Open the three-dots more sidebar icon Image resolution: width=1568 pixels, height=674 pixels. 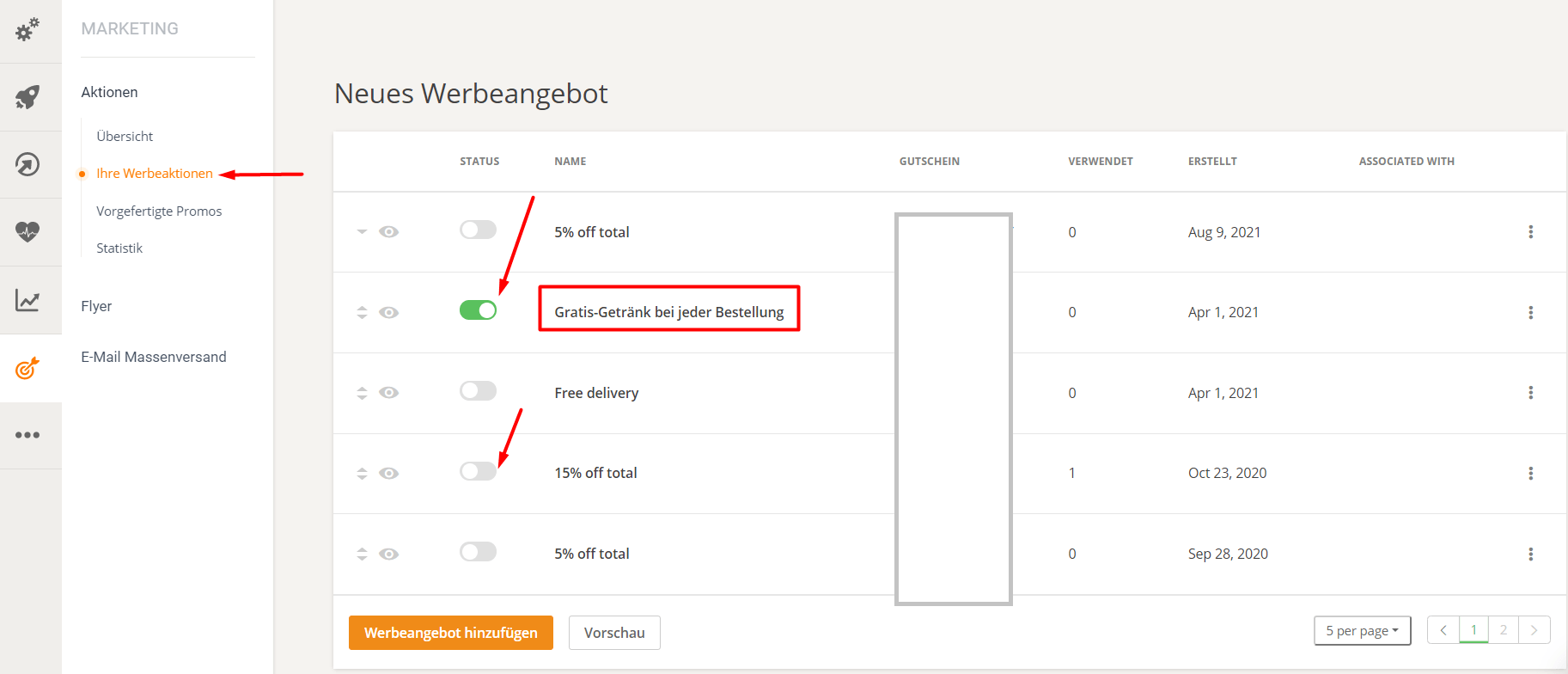tap(27, 435)
